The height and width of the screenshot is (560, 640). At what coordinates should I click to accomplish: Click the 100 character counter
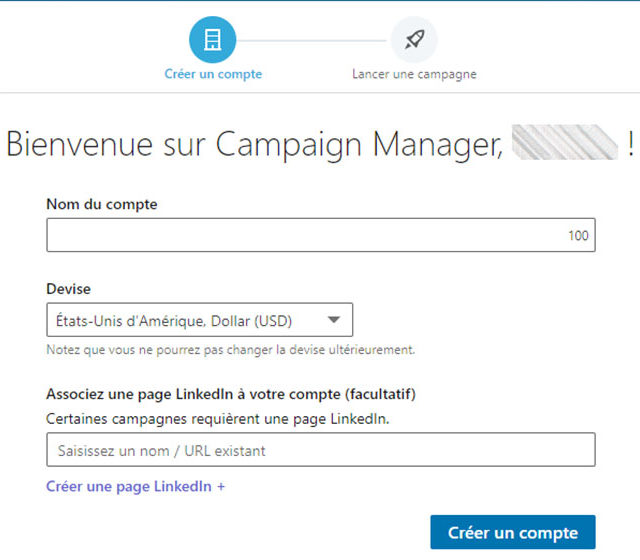[x=578, y=236]
